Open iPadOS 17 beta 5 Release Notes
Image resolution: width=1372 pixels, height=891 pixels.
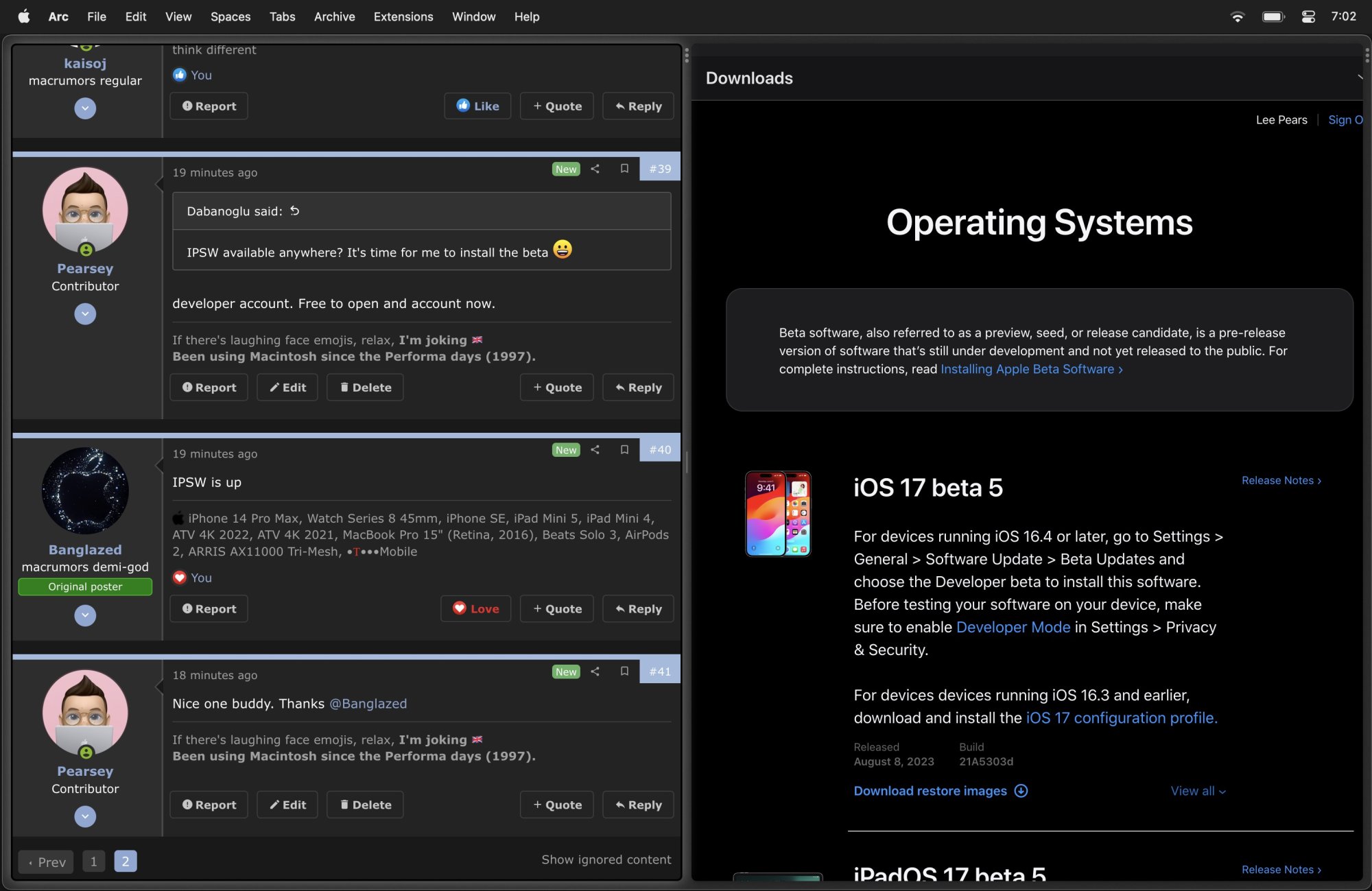click(x=1281, y=869)
